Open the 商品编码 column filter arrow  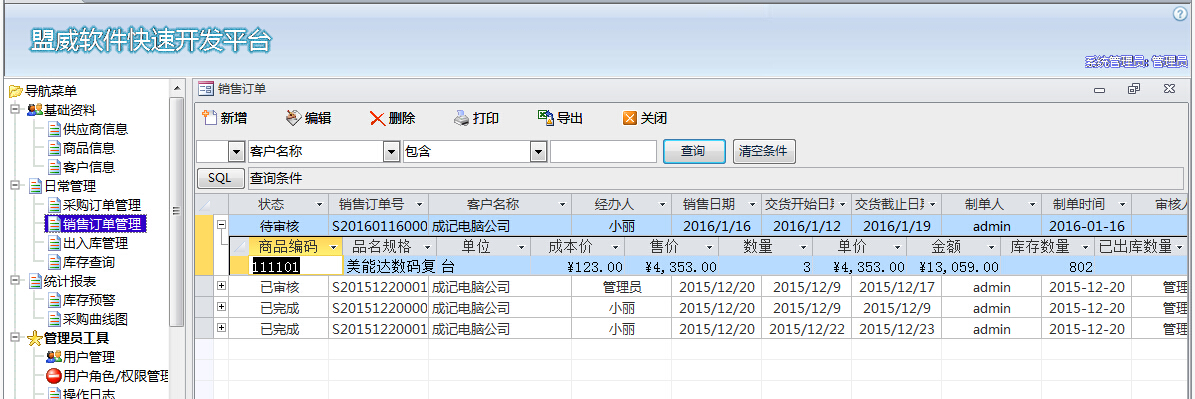[334, 247]
